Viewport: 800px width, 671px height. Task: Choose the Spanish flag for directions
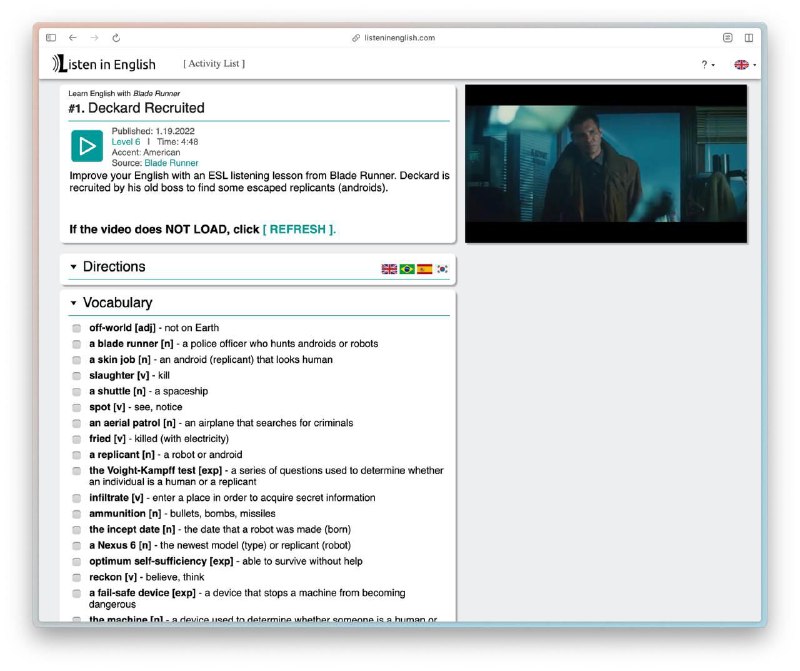point(424,269)
